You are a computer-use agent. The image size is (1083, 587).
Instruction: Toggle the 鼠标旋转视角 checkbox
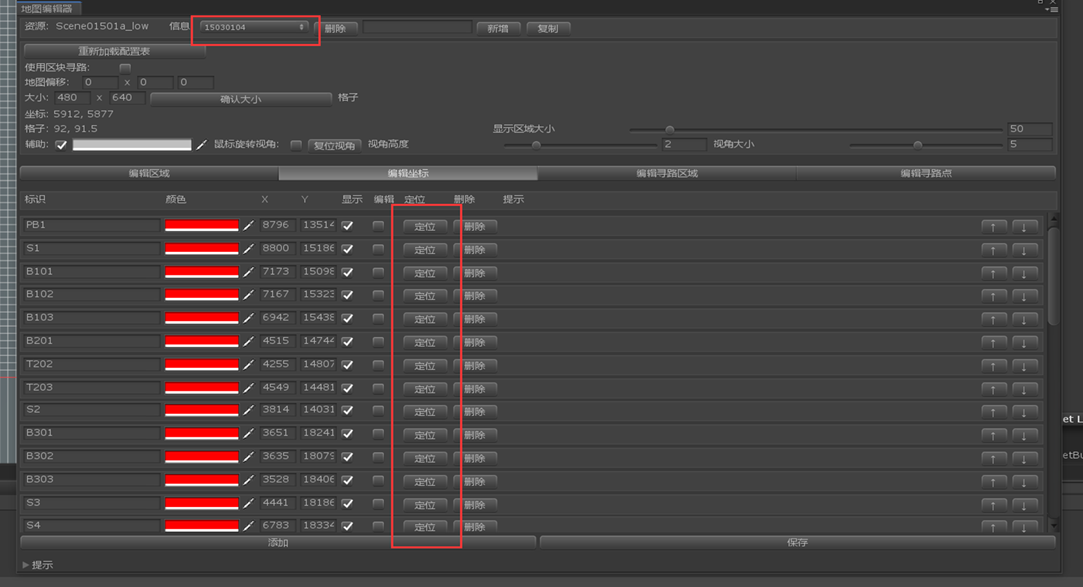[x=296, y=144]
